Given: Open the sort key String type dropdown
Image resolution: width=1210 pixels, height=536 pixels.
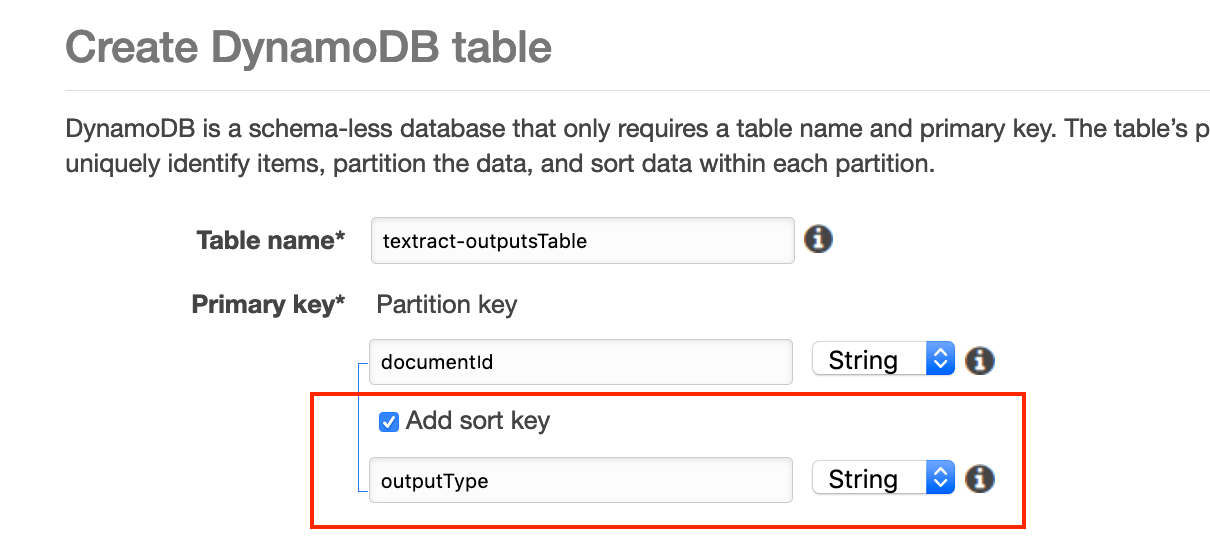Looking at the screenshot, I should (x=882, y=479).
